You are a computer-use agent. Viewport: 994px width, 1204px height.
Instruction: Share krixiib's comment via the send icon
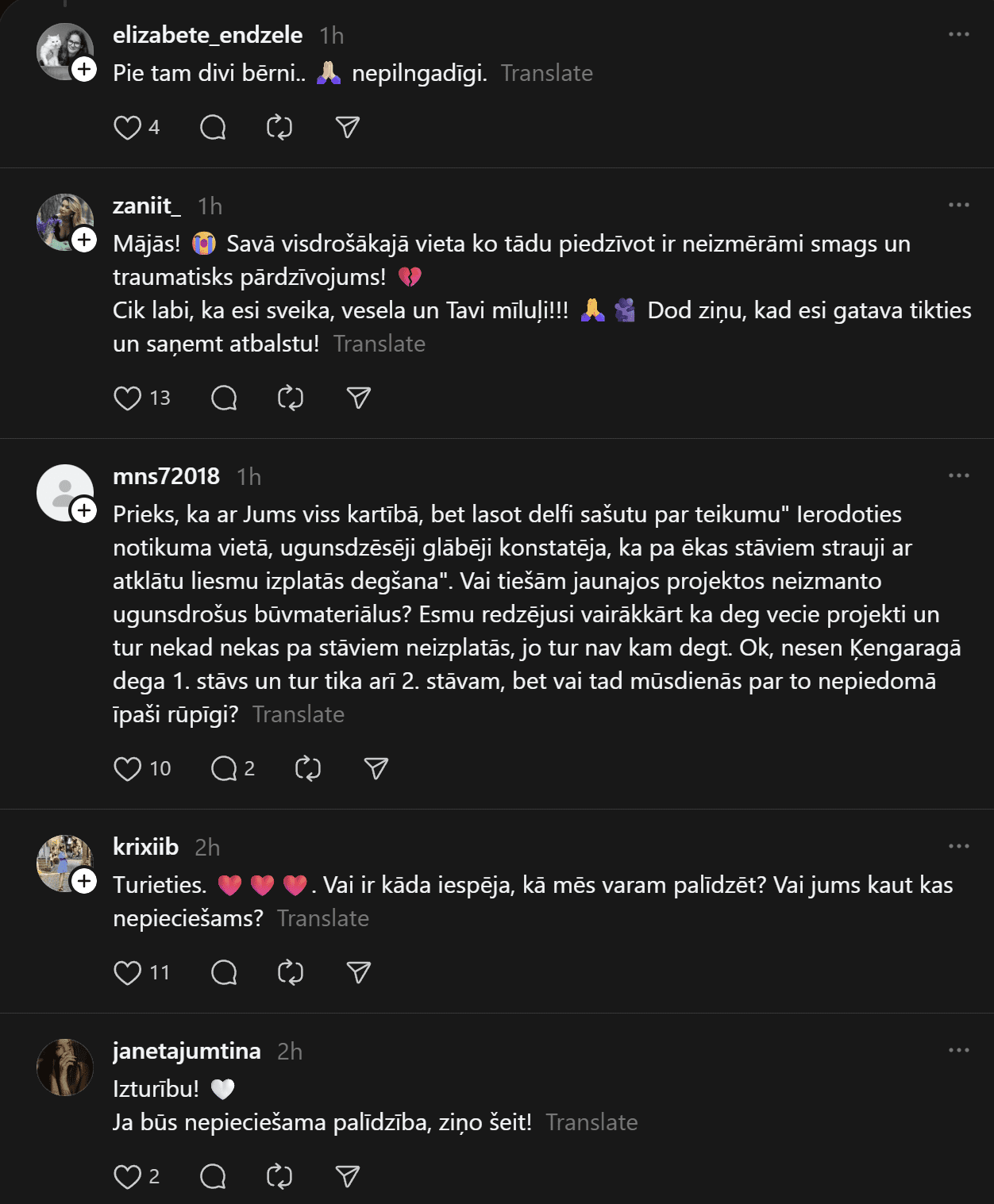[x=358, y=972]
